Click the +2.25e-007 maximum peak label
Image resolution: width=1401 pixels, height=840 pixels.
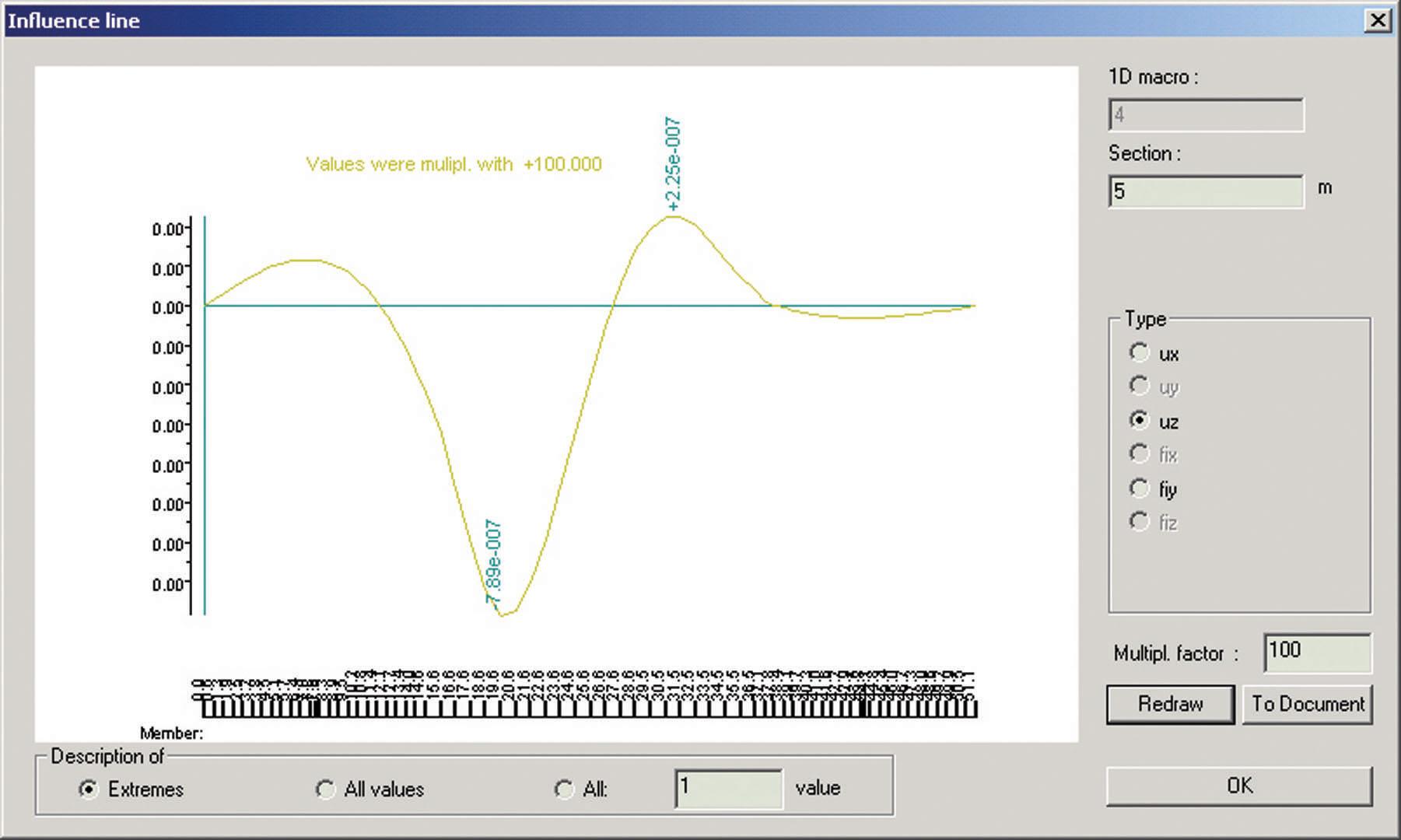pyautogui.click(x=673, y=163)
